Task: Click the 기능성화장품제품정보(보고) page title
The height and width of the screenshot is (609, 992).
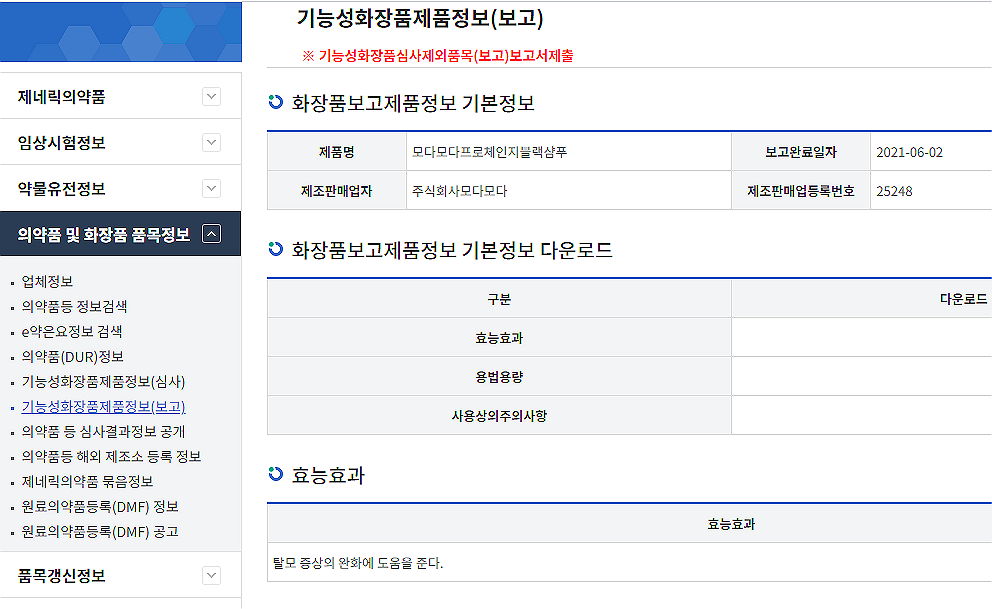Action: [x=420, y=18]
